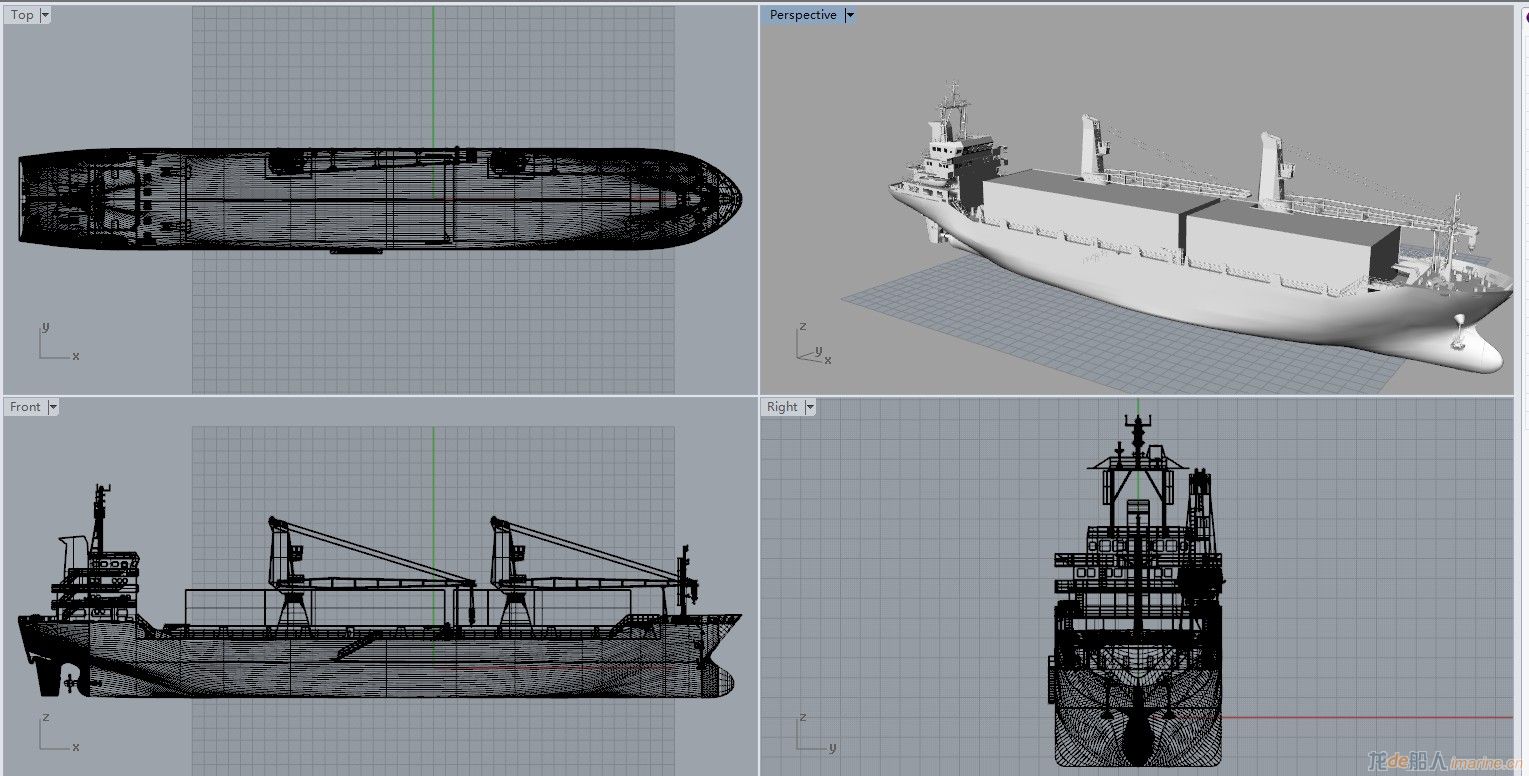Open the Perspective viewport menu arrow
This screenshot has width=1529, height=776.
click(850, 15)
